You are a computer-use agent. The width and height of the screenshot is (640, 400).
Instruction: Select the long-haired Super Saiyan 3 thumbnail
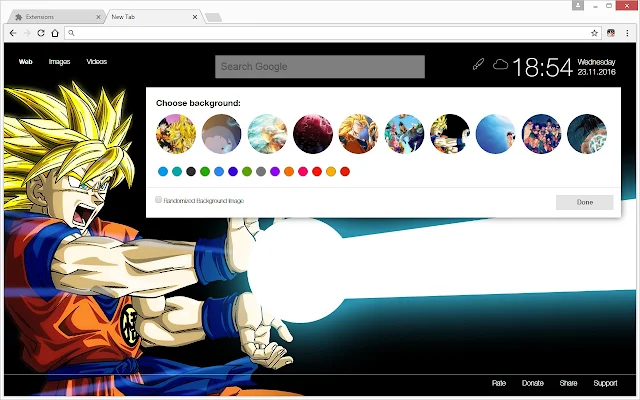point(358,134)
